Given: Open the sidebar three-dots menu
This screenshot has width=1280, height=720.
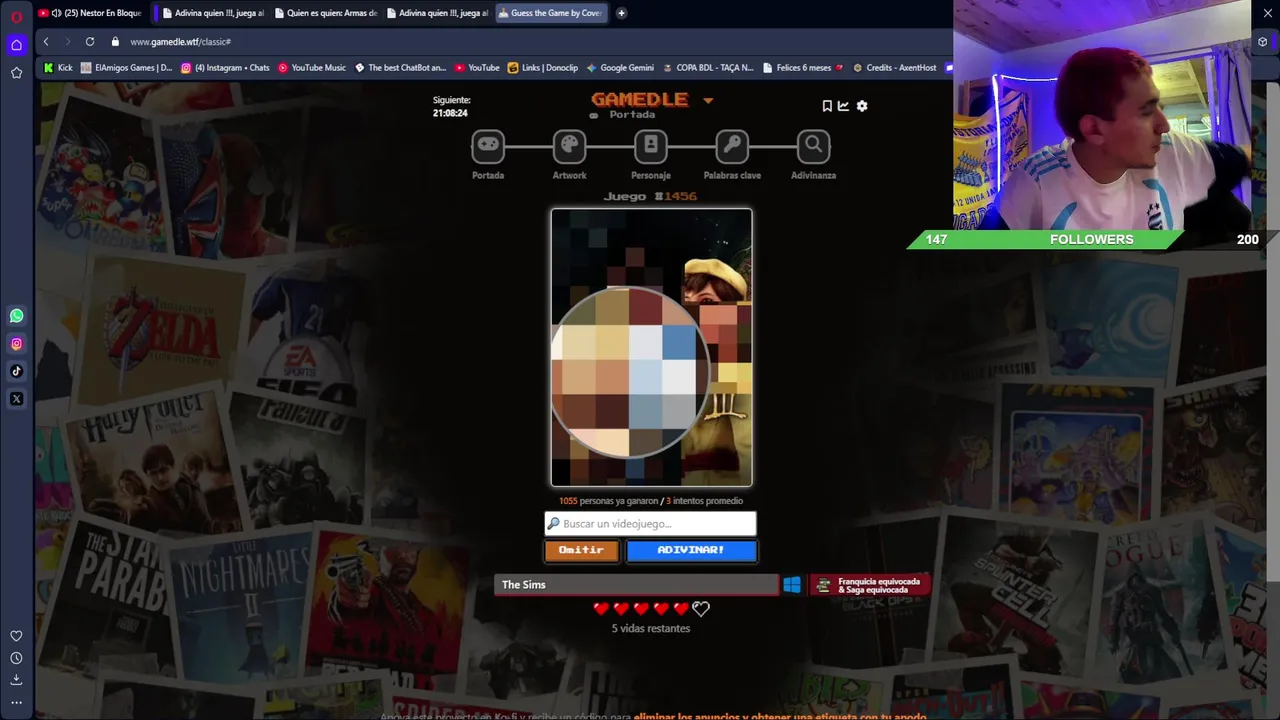Looking at the screenshot, I should 16,702.
